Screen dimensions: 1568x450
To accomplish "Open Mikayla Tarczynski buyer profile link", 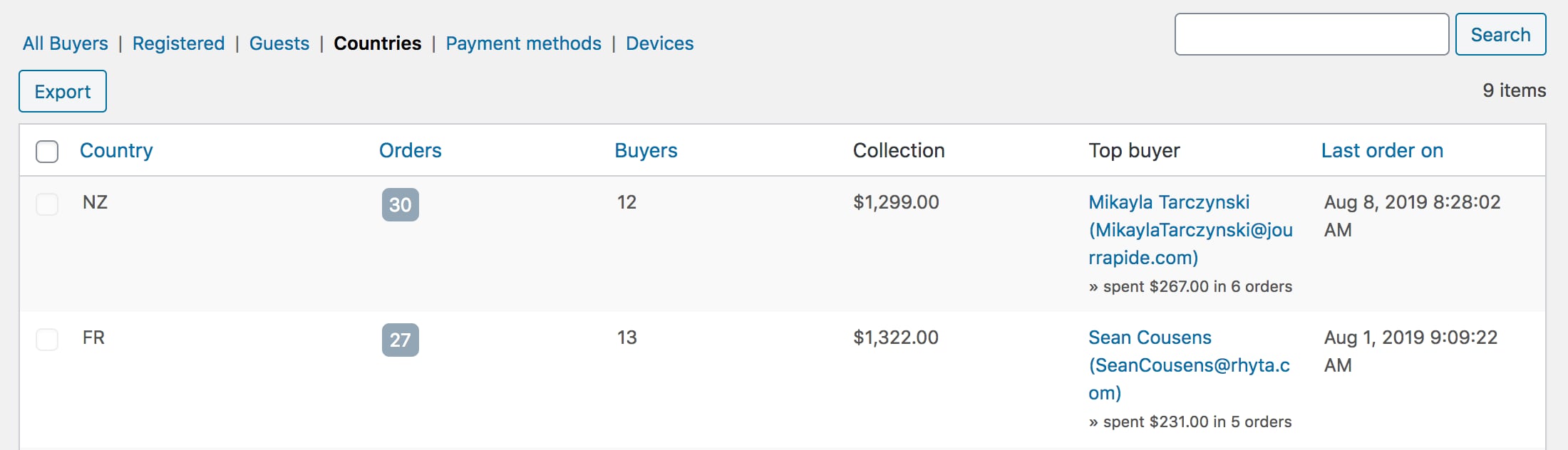I will click(x=1190, y=230).
